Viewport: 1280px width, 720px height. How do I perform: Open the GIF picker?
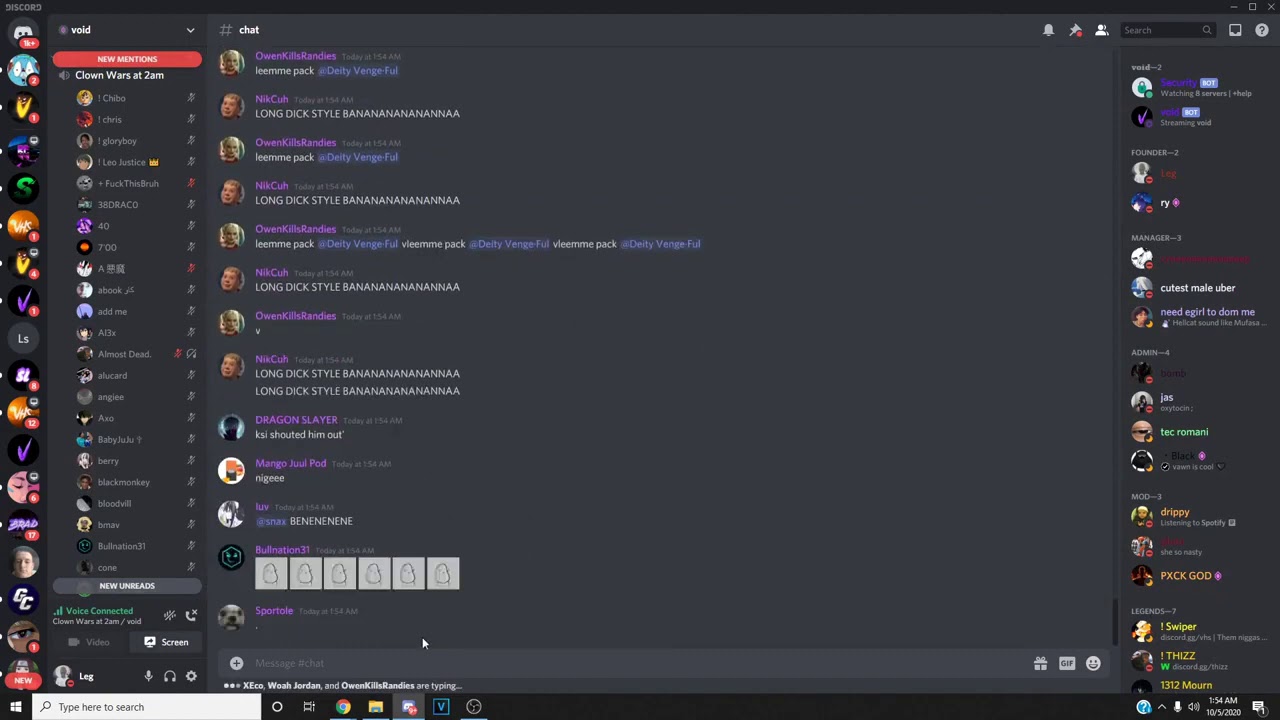(1067, 663)
